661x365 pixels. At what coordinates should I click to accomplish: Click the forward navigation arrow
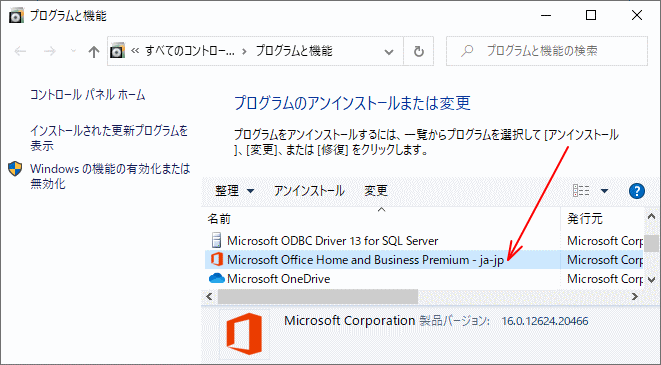click(50, 51)
